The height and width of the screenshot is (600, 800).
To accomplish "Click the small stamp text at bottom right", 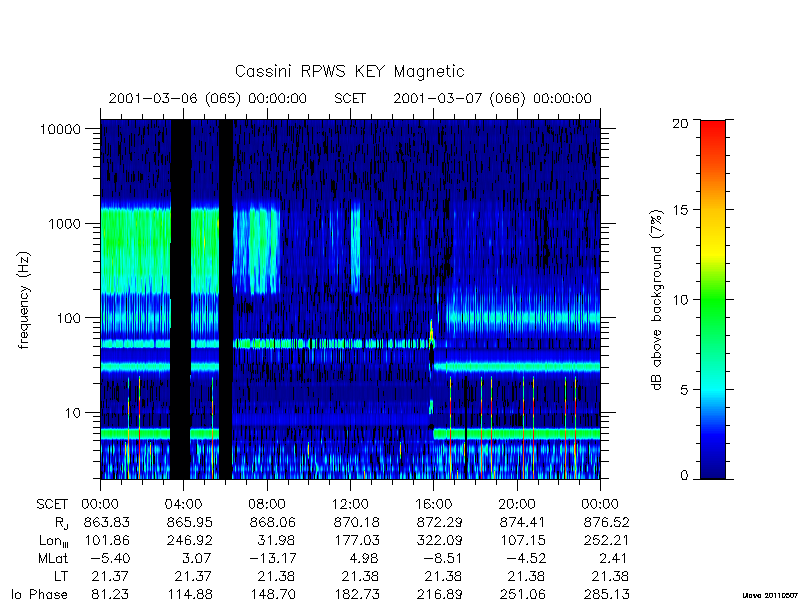I will click(x=770, y=595).
